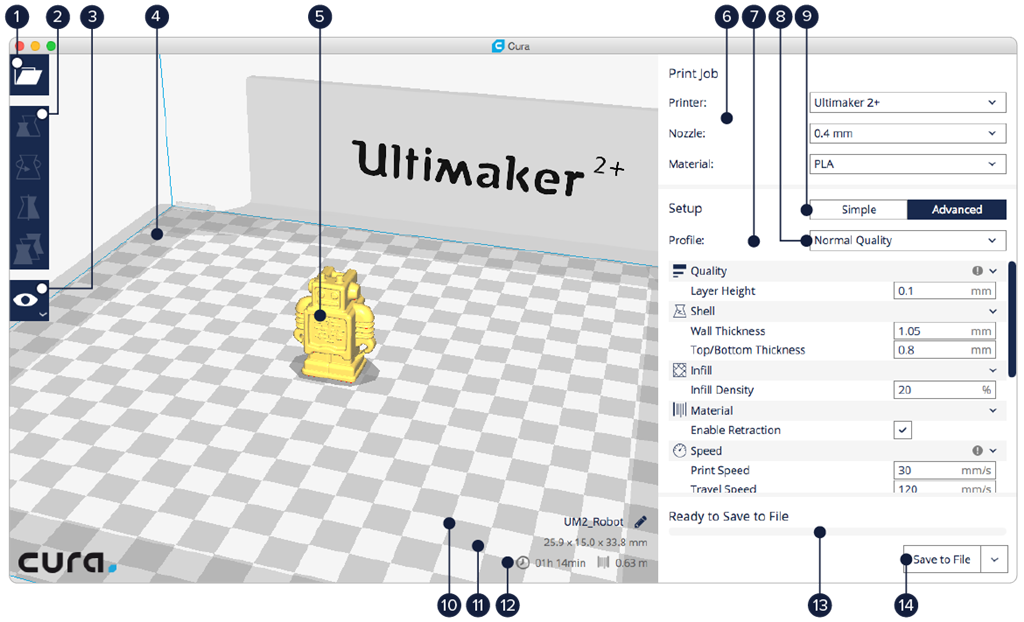Click the Travel Speed input field
1024x622 pixels.
[x=944, y=487]
